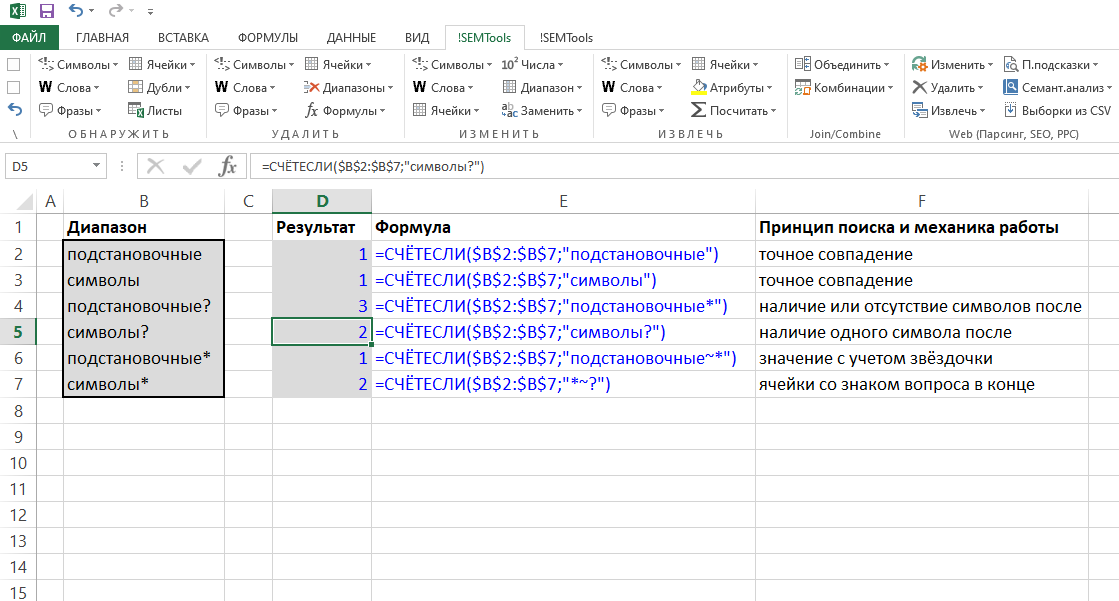Open the Удалить dropdown in Web group
The image size is (1119, 601).
point(948,87)
